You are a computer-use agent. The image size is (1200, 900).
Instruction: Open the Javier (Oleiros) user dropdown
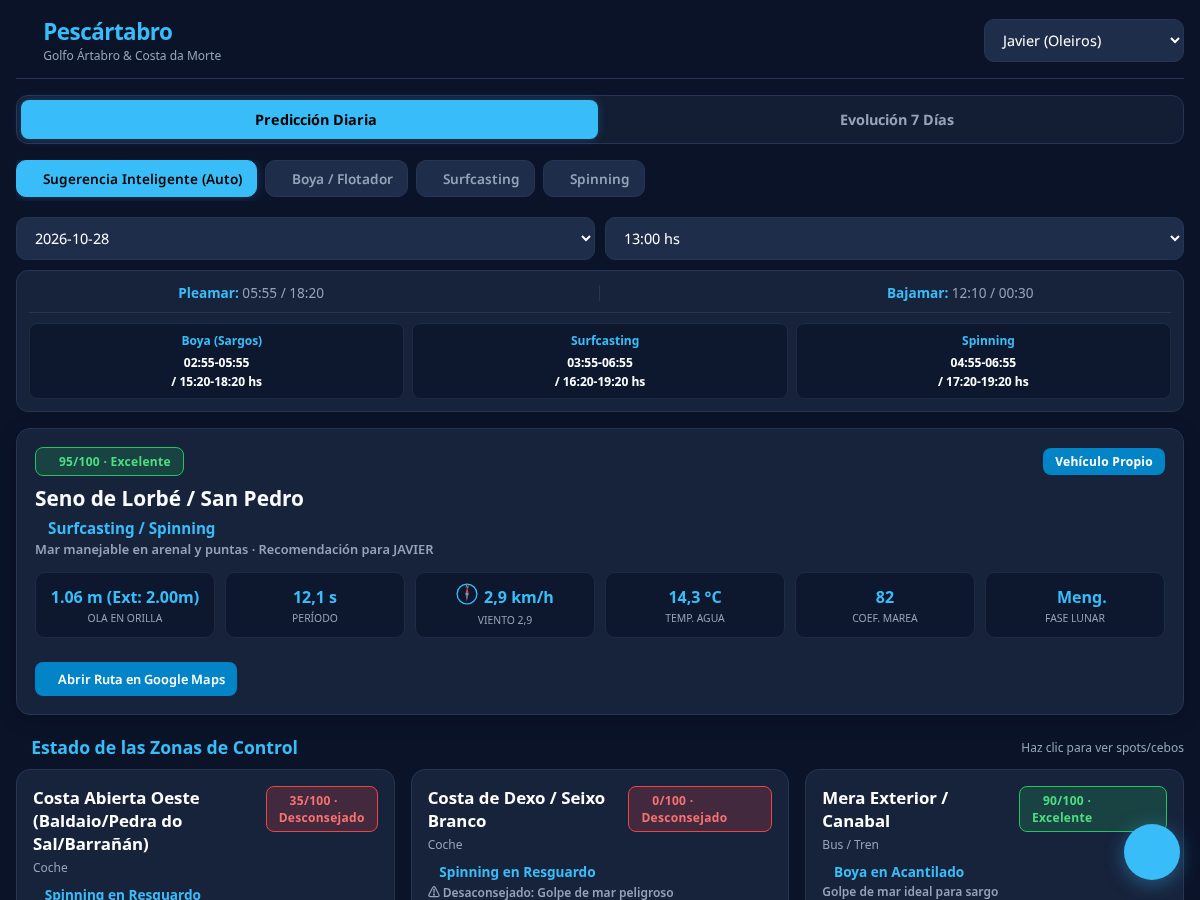(x=1084, y=41)
